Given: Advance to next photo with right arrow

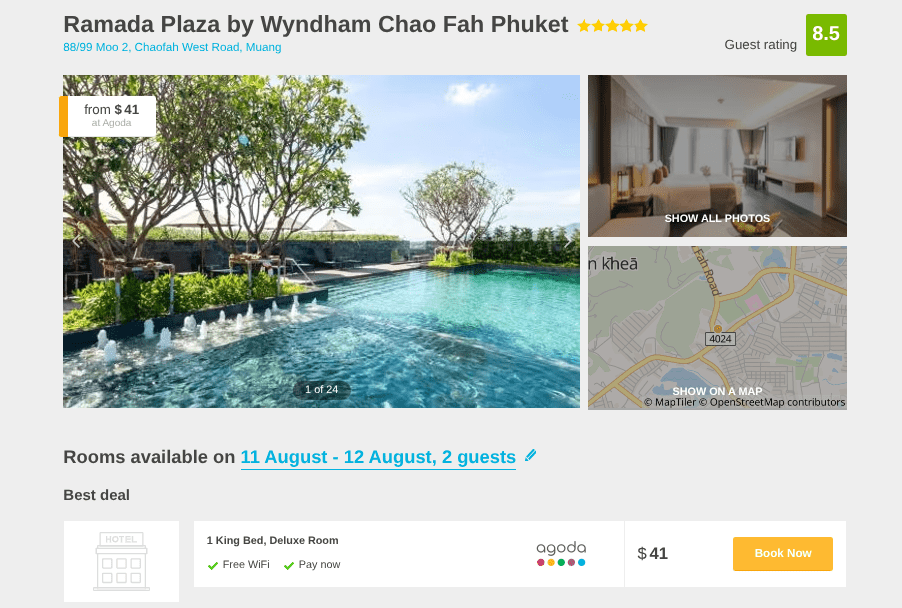Looking at the screenshot, I should tap(567, 241).
